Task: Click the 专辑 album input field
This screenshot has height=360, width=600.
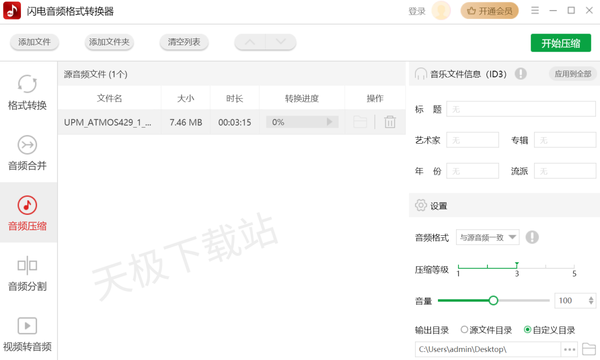Action: click(x=565, y=140)
